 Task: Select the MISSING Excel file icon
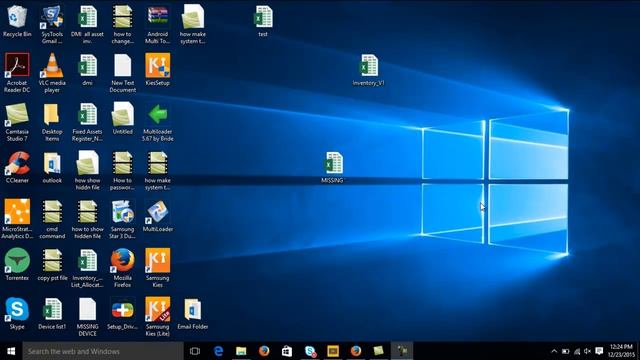click(333, 167)
